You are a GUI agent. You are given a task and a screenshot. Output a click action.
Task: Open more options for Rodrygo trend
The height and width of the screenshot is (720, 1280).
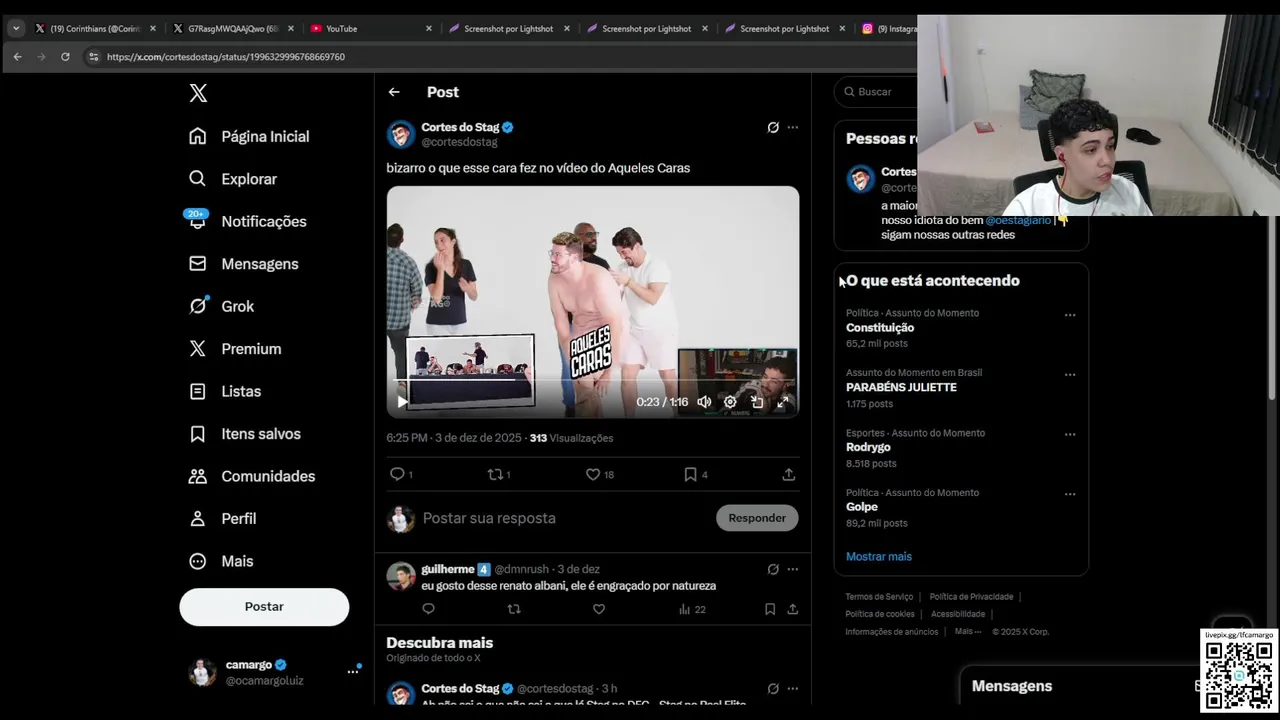tap(1070, 435)
